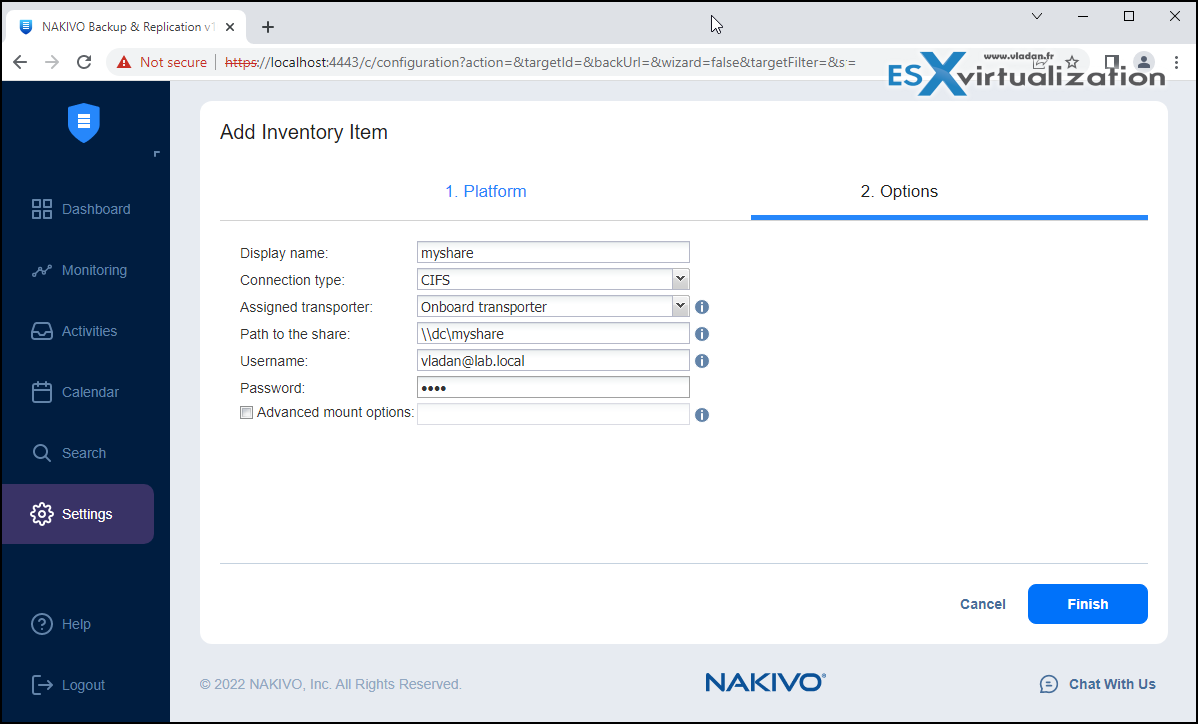Viewport: 1198px width, 724px height.
Task: Bookmark this page with star icon
Action: click(1072, 63)
